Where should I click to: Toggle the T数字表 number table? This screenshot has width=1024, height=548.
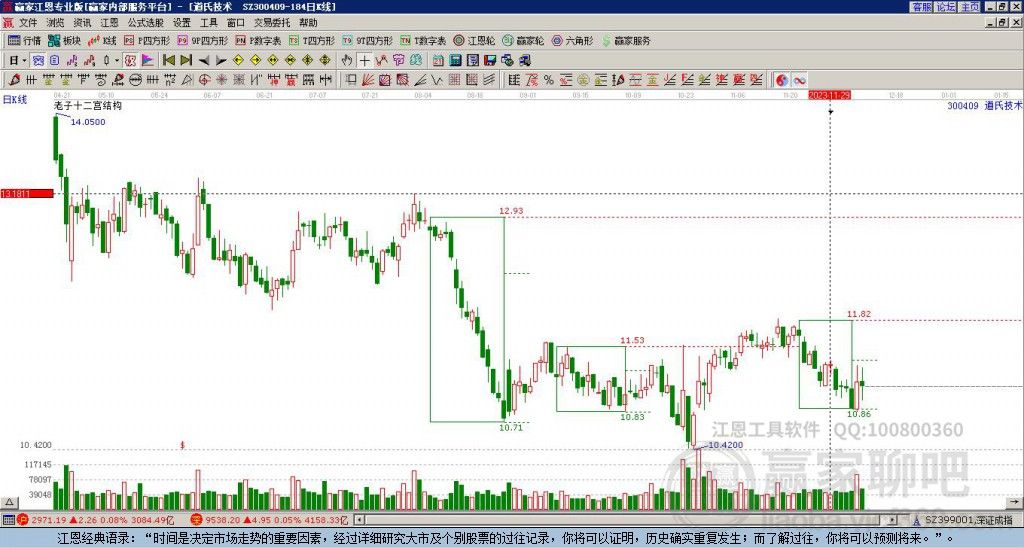[419, 41]
